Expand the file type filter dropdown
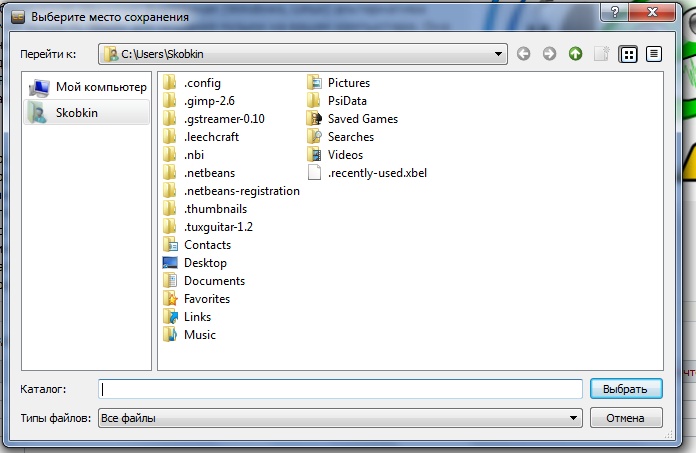The height and width of the screenshot is (453, 696). pyautogui.click(x=574, y=418)
